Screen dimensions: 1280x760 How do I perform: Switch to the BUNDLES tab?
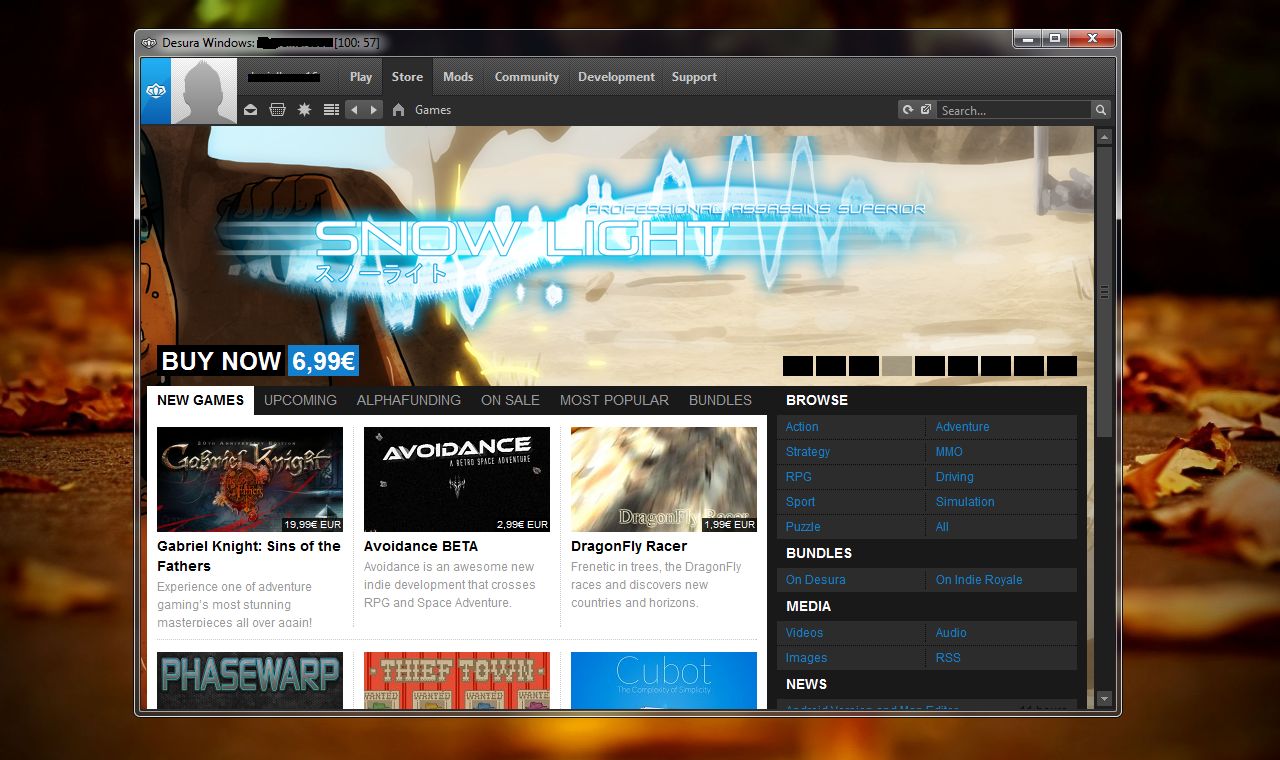pyautogui.click(x=720, y=400)
